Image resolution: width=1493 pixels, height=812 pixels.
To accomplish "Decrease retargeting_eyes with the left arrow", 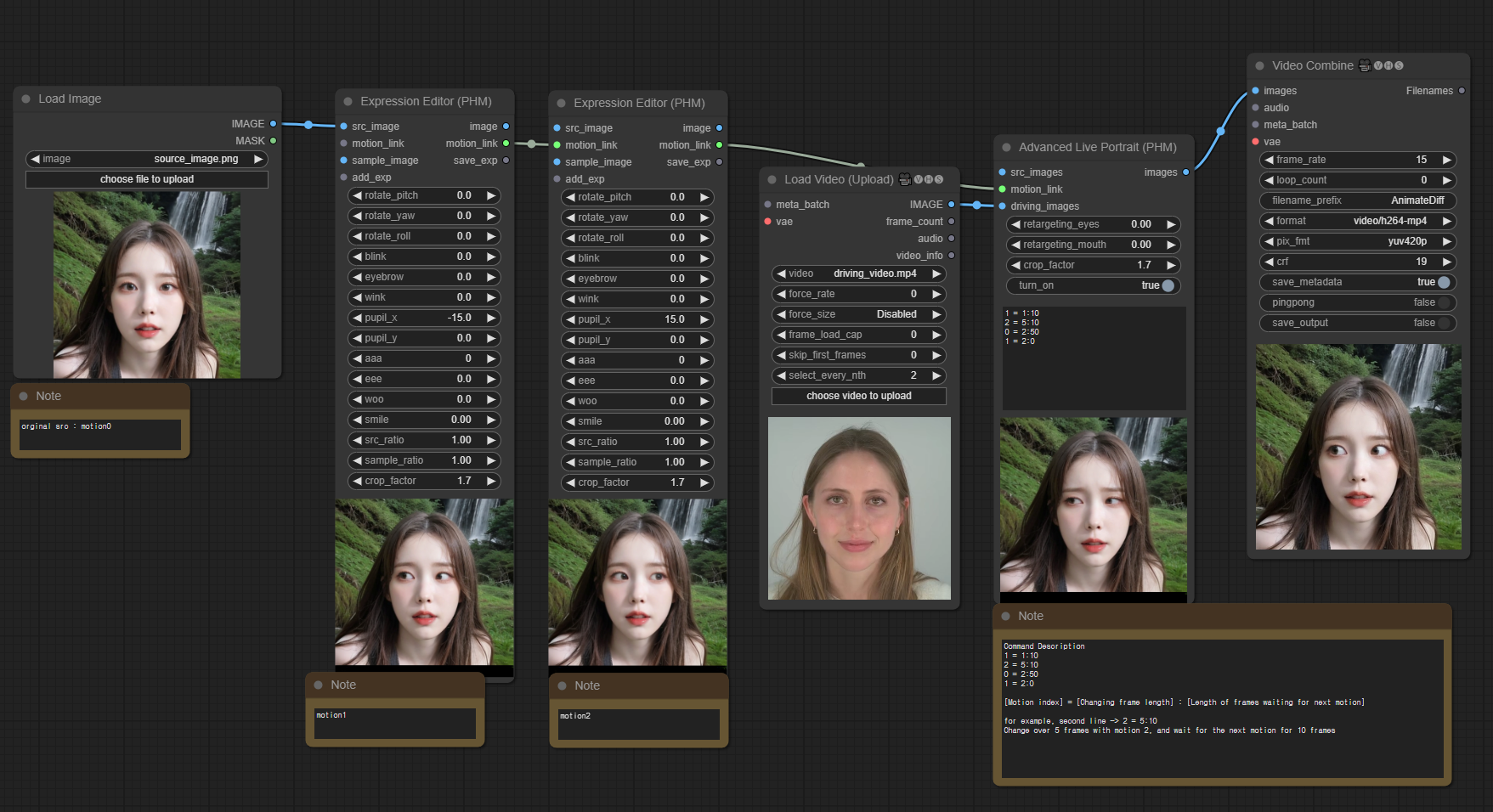I will point(1015,224).
